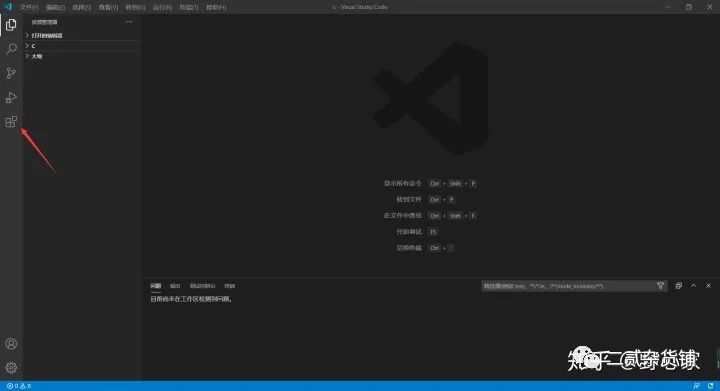
Task: Click the Start Debugging F5 hint
Action: click(x=417, y=232)
